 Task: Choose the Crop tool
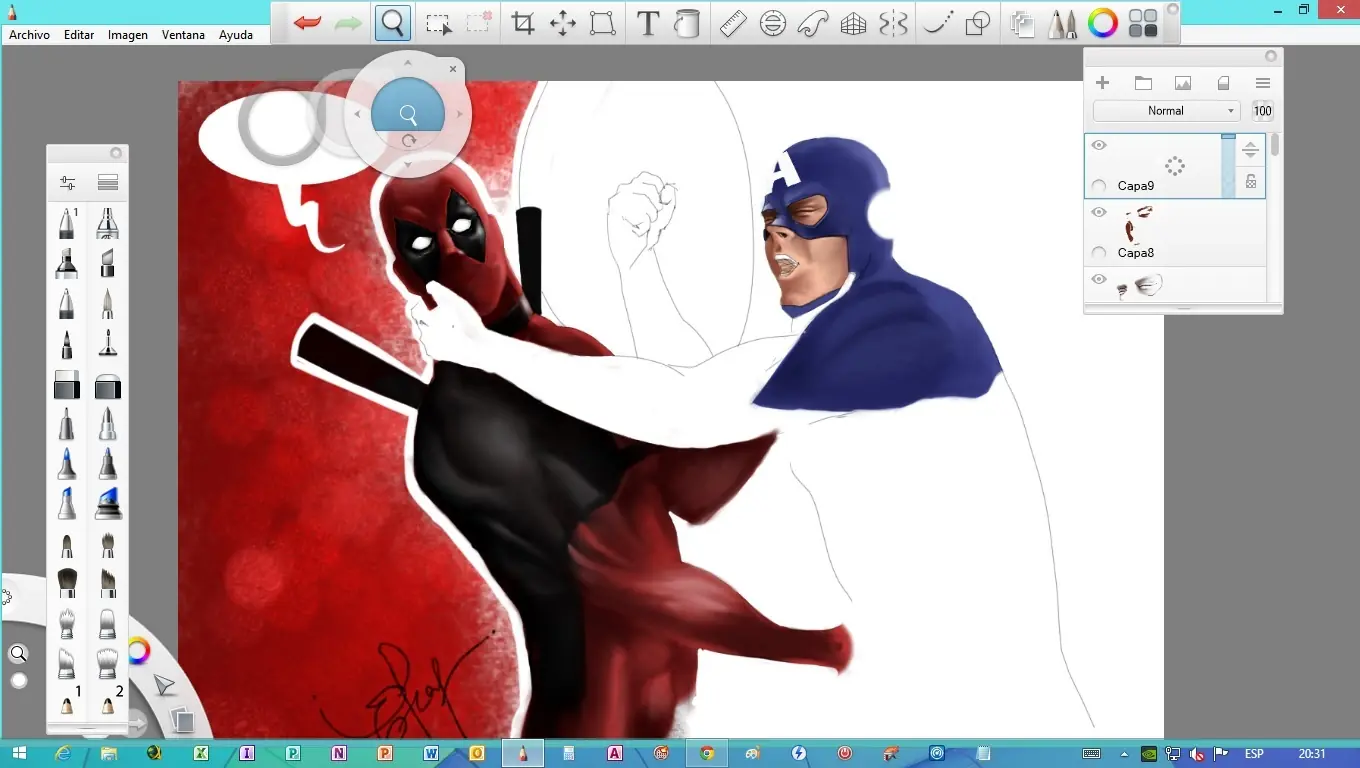[x=522, y=23]
